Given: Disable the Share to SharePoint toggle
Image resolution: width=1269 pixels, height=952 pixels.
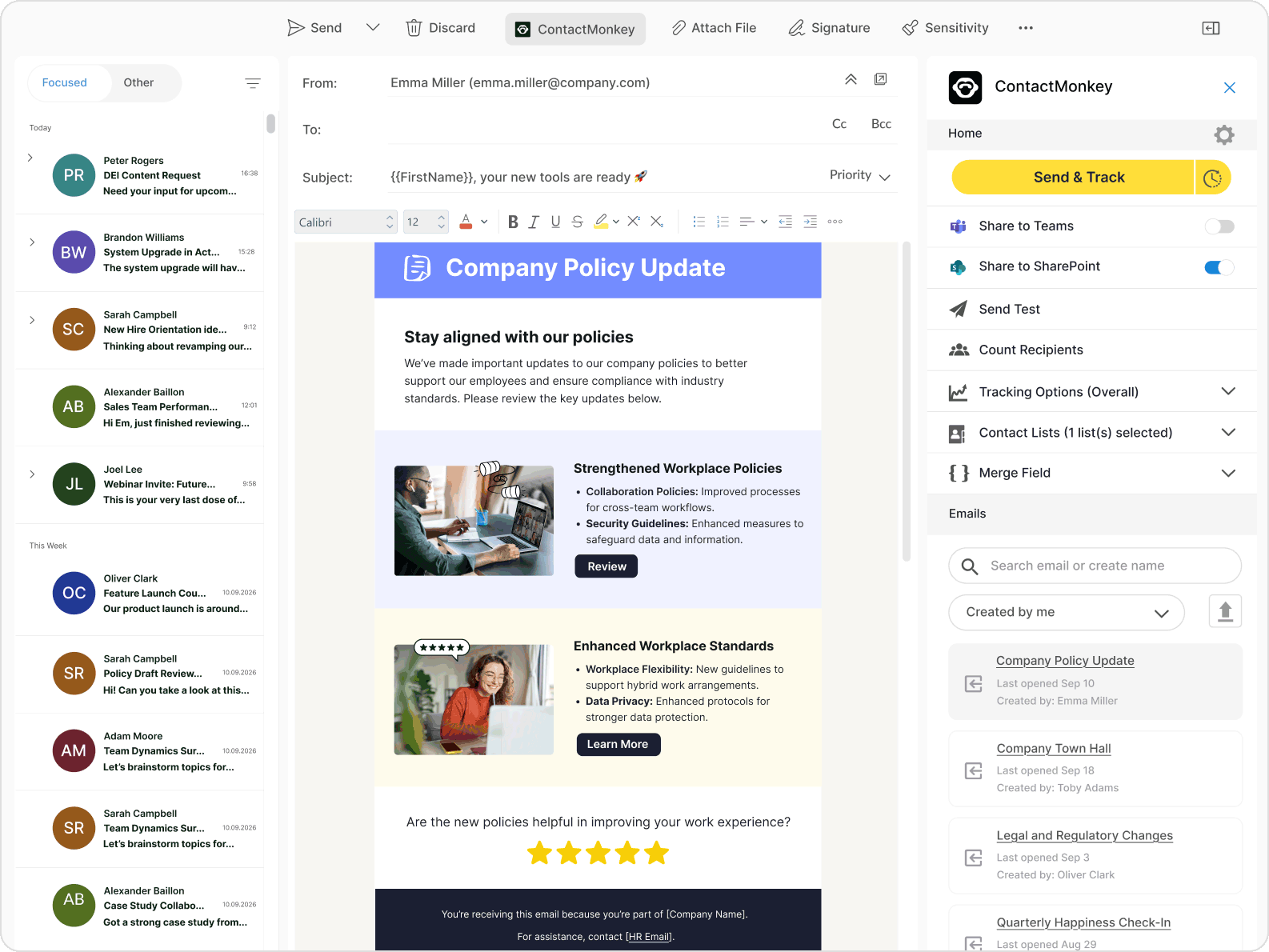Looking at the screenshot, I should [1219, 267].
